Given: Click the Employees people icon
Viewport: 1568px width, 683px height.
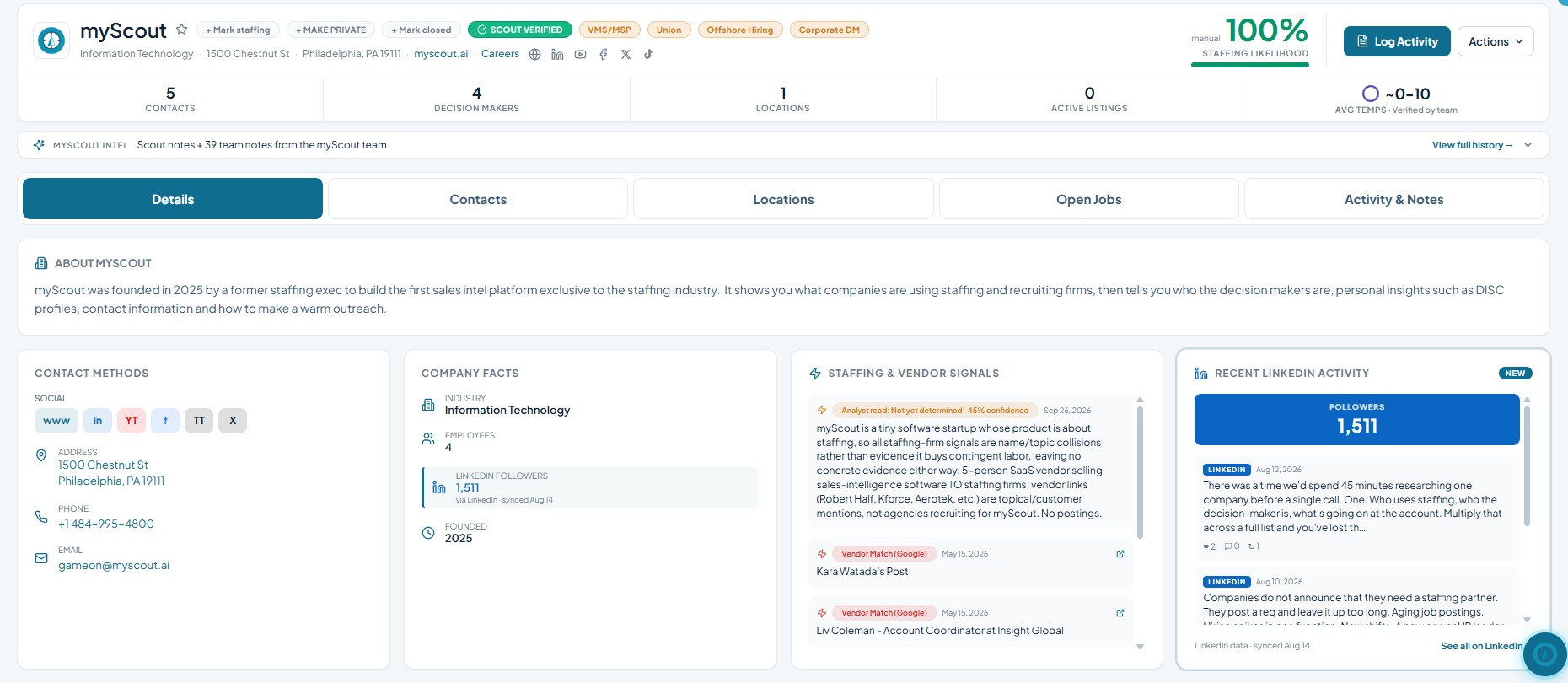Looking at the screenshot, I should (x=428, y=438).
